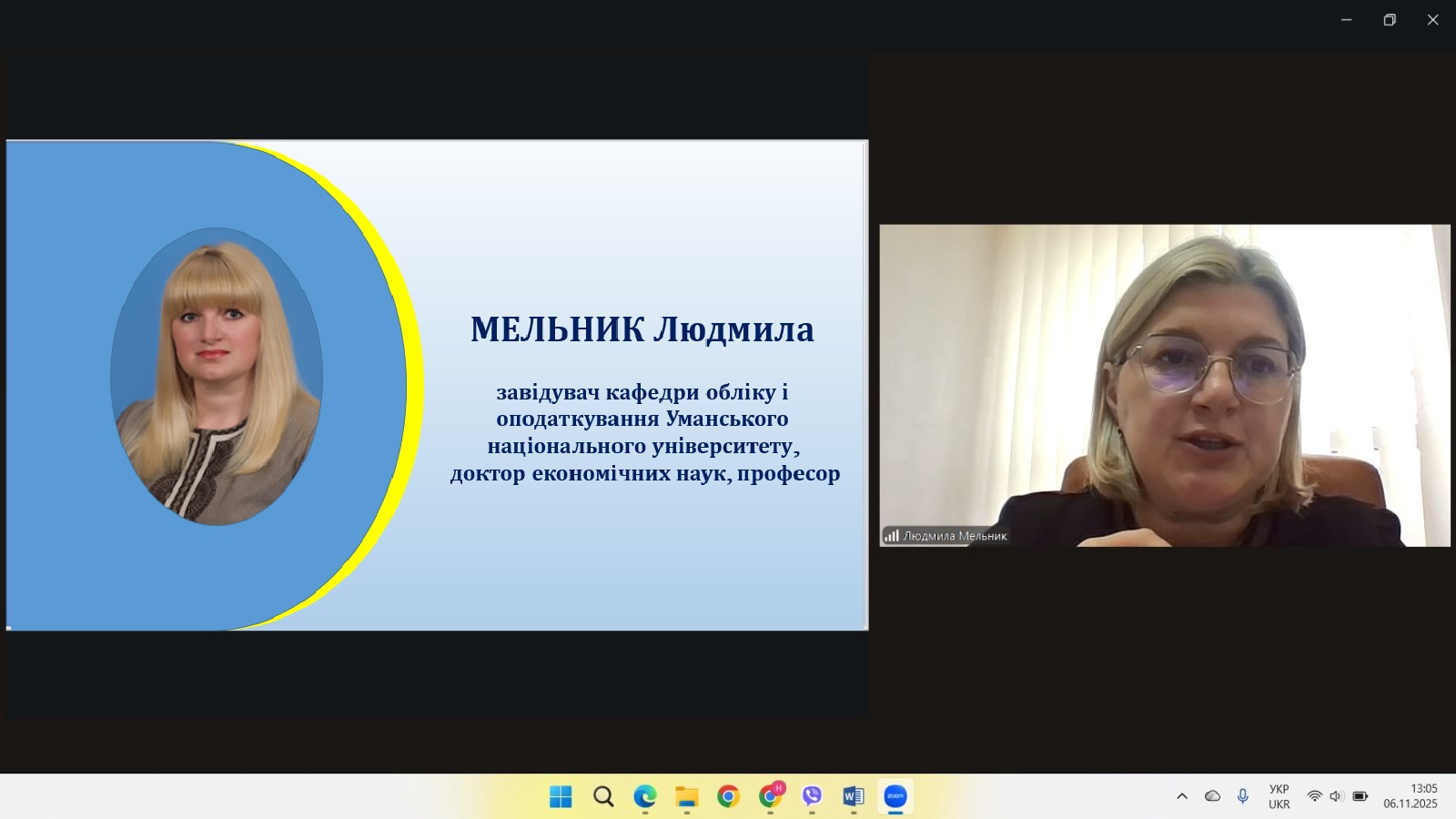This screenshot has height=819, width=1456.
Task: Switch to Microsoft Word in taskbar
Action: point(854,797)
